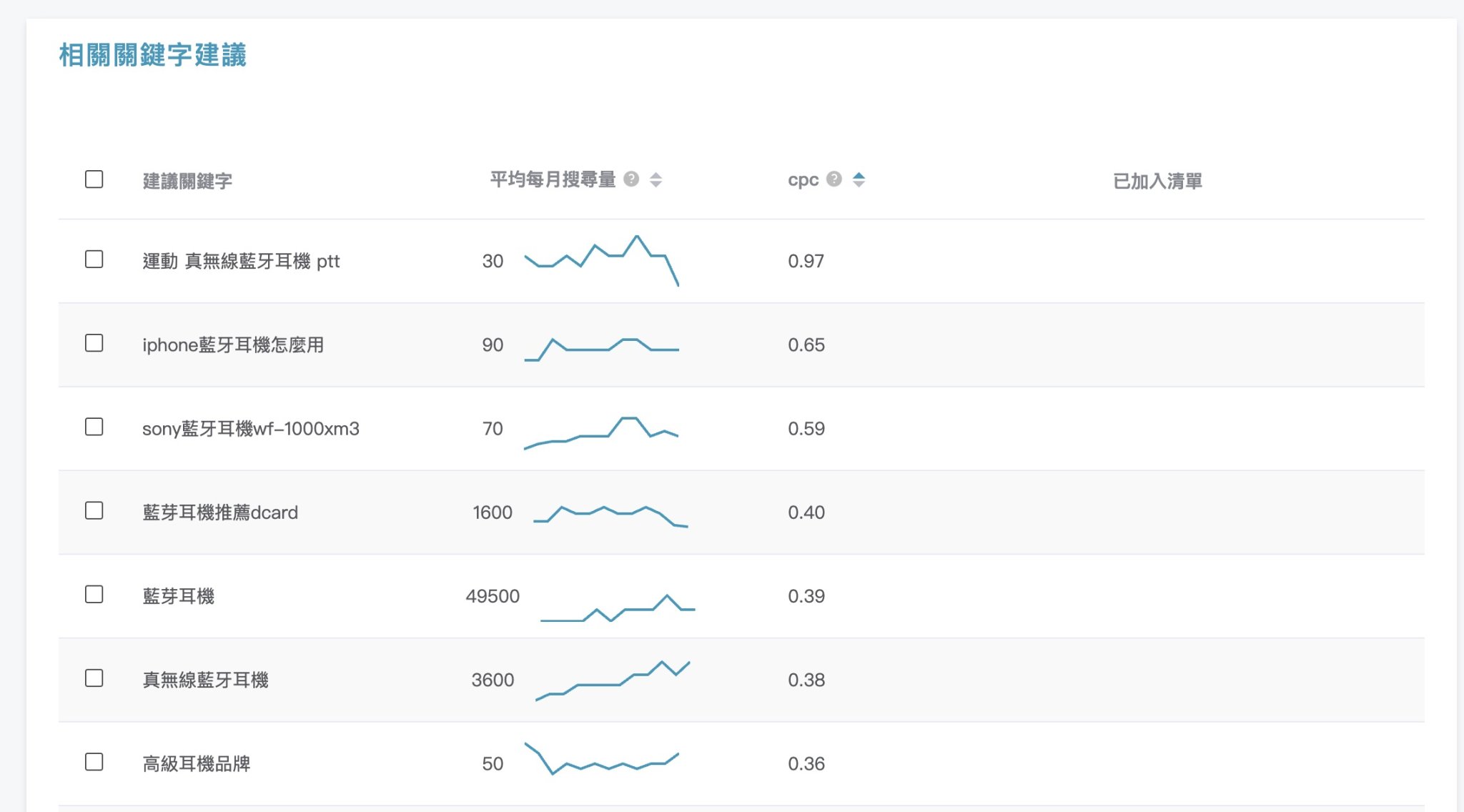Viewport: 1464px width, 812px height.
Task: View trend sparkline for 藍芽耳機 row
Action: (x=618, y=608)
